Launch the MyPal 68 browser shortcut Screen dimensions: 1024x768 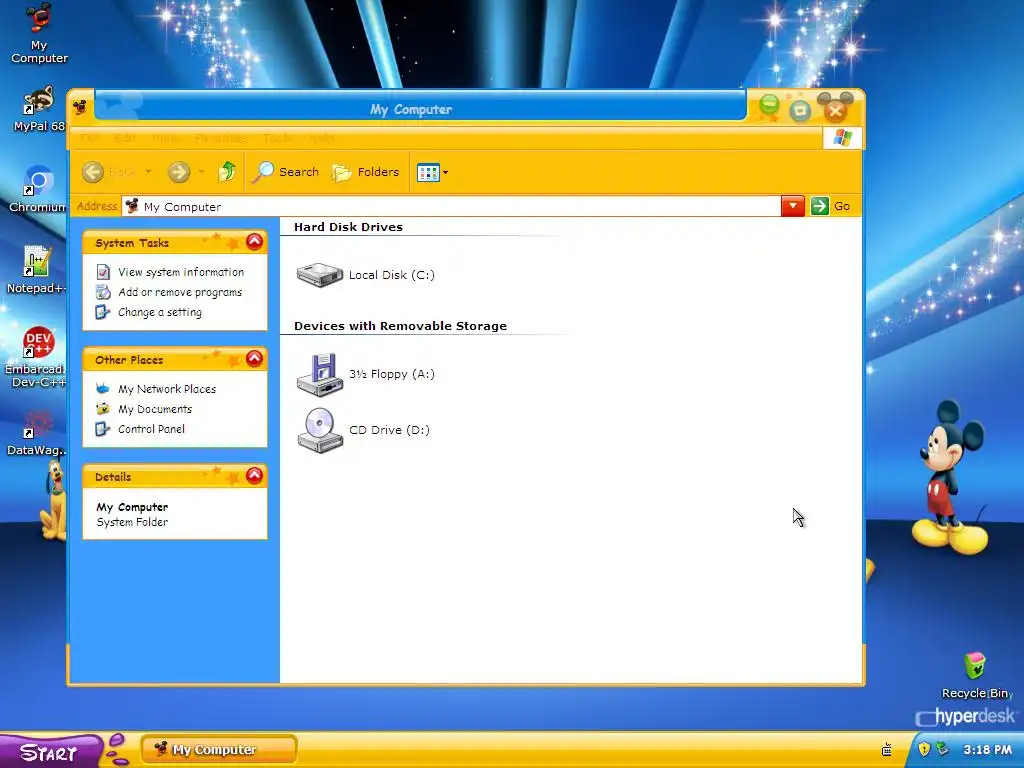coord(39,109)
